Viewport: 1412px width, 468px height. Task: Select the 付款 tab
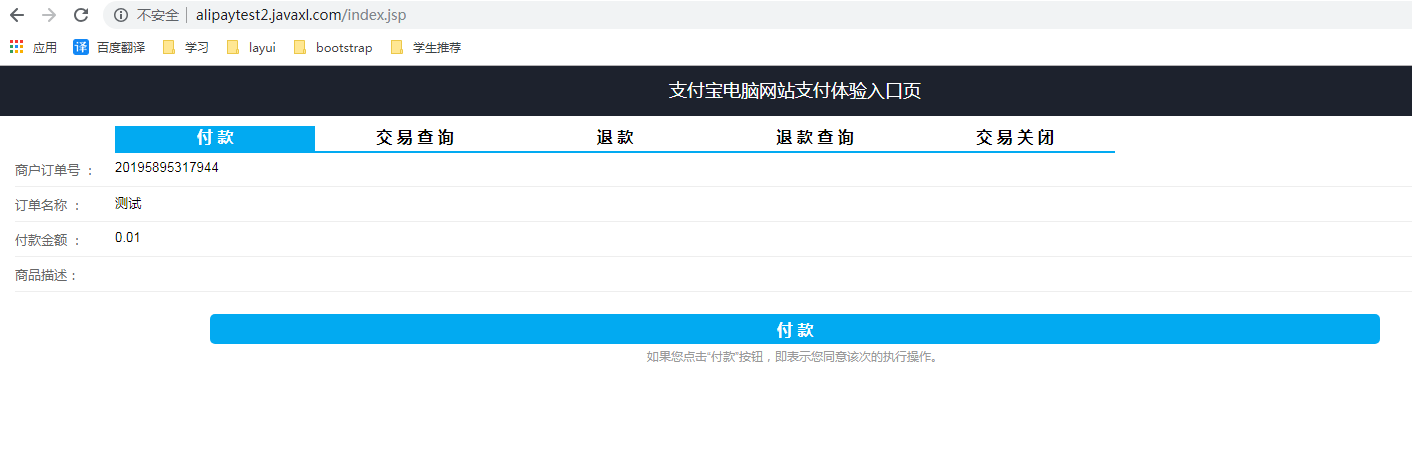tap(215, 138)
